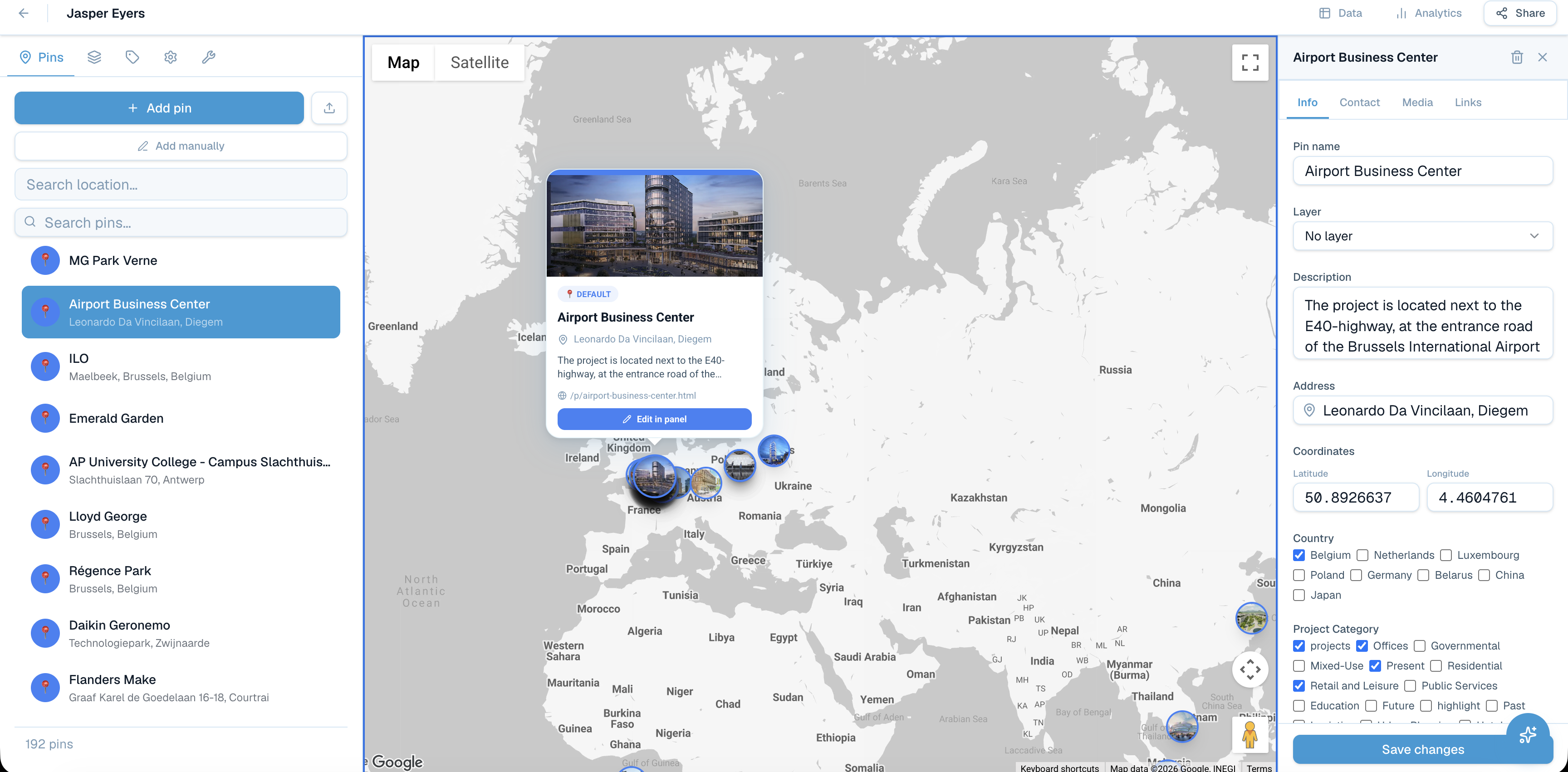The width and height of the screenshot is (1568, 772).
Task: Select AP University College pin row
Action: click(181, 470)
